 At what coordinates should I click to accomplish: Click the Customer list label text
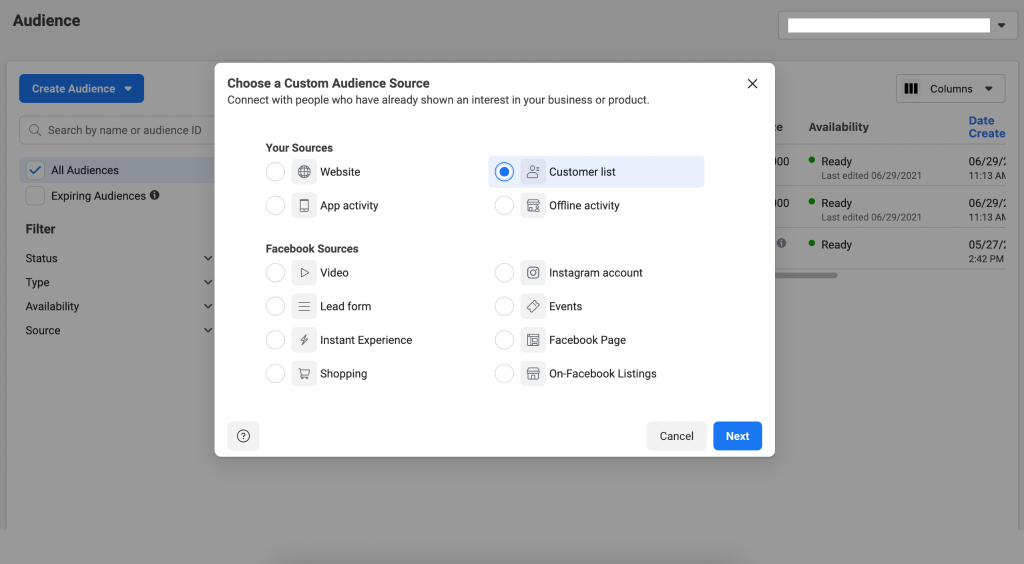(x=582, y=172)
